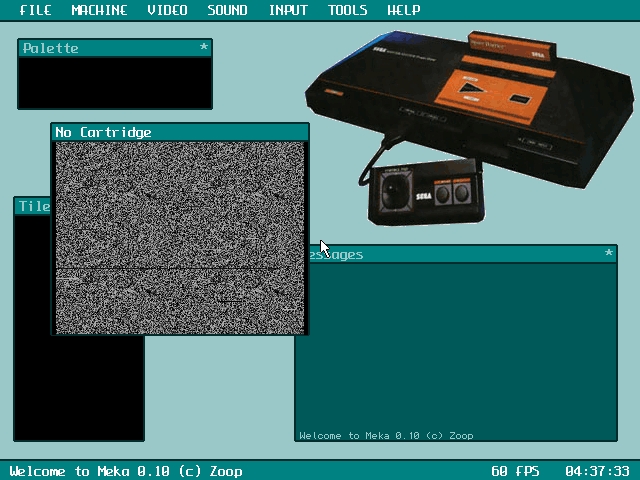
Task: Open the MACHINE menu
Action: [x=99, y=10]
